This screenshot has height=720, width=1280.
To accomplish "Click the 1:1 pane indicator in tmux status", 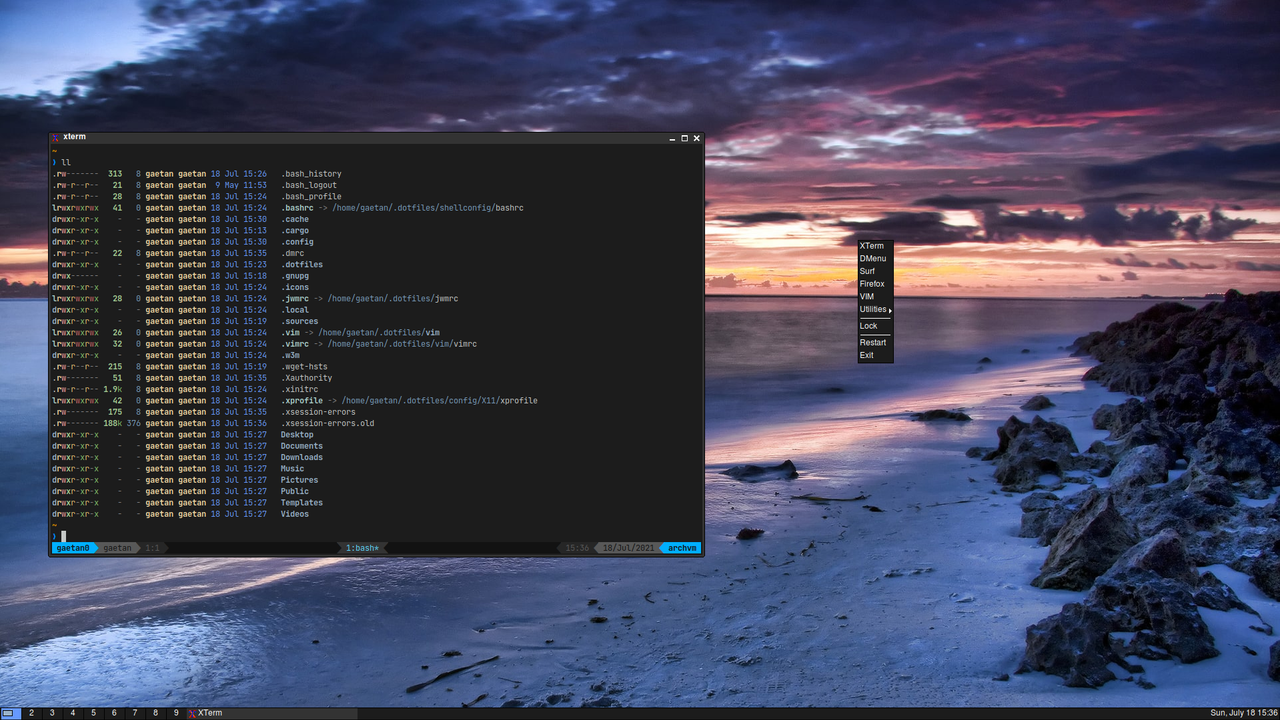I will point(152,548).
